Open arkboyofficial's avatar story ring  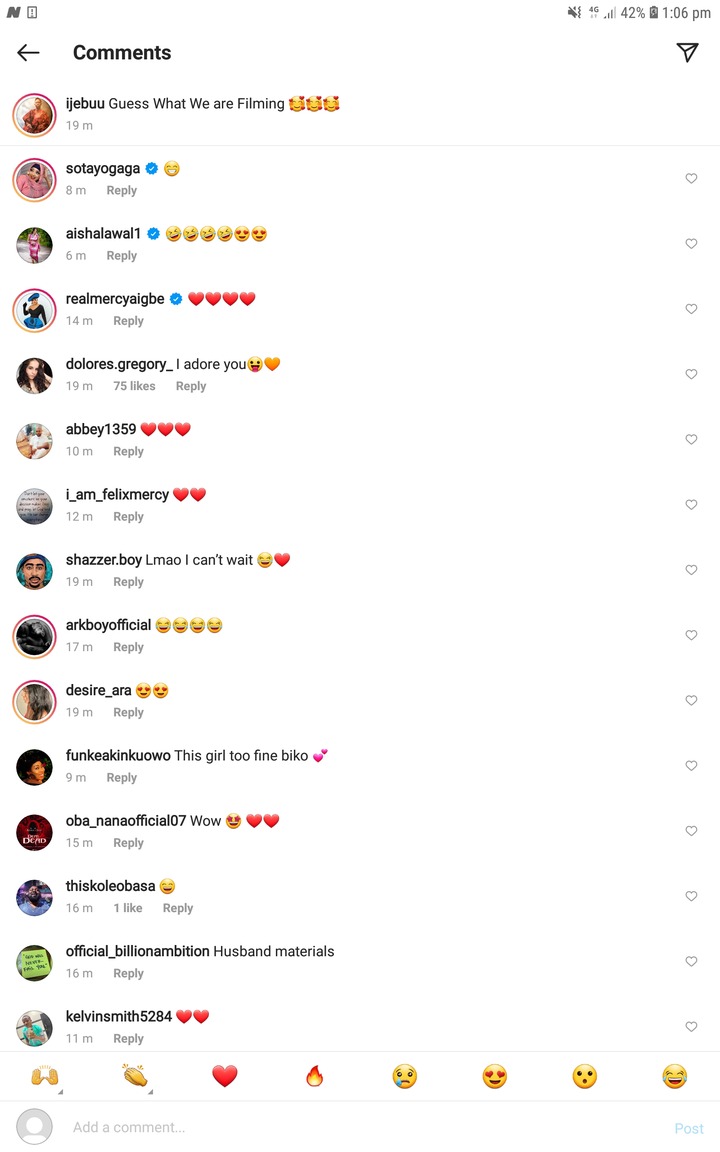click(x=35, y=636)
